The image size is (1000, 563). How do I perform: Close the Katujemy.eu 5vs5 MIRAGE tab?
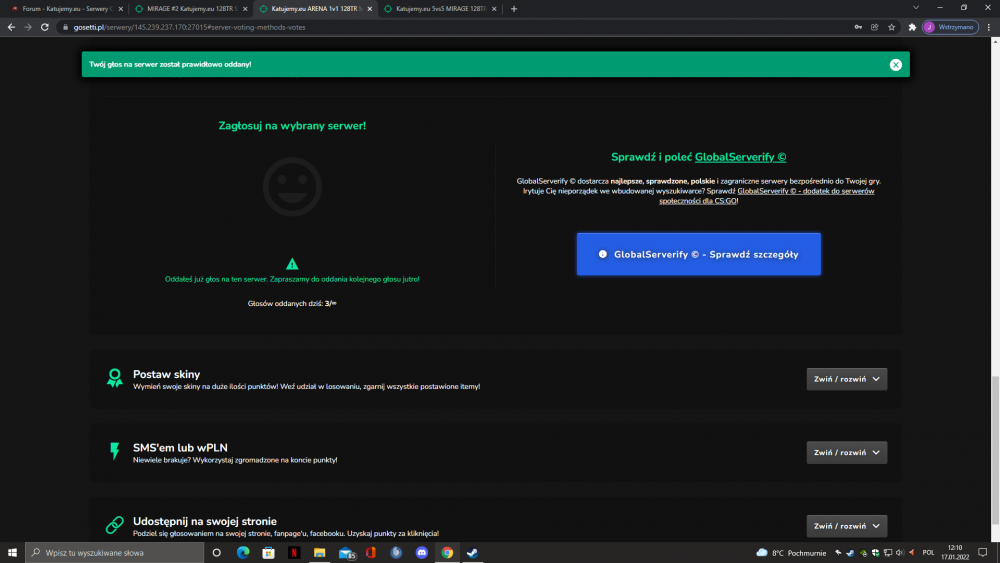click(494, 9)
